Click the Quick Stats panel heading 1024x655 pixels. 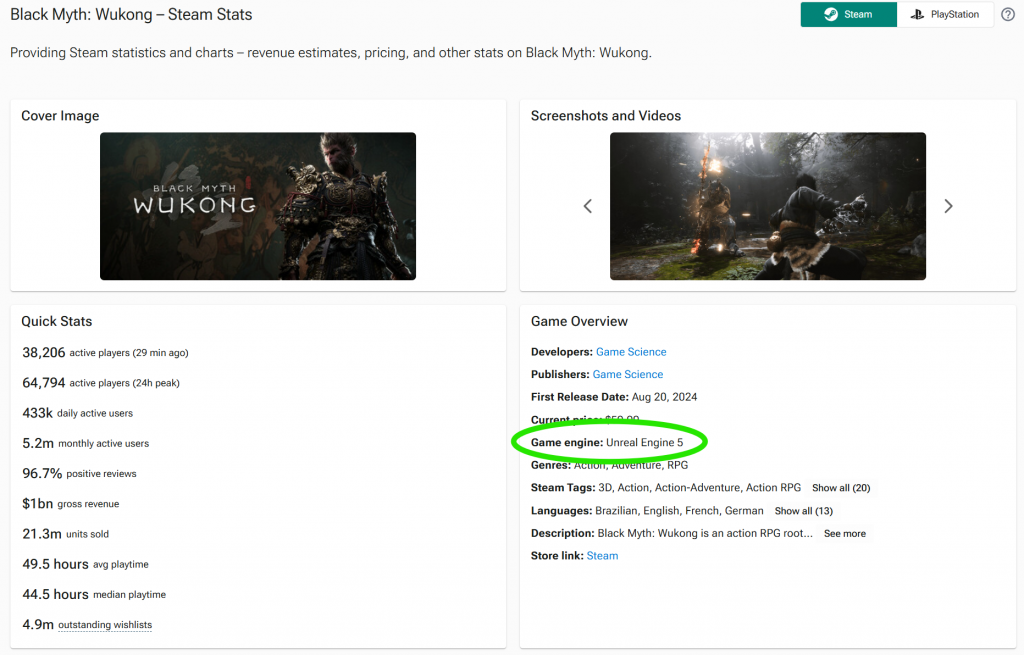click(57, 321)
